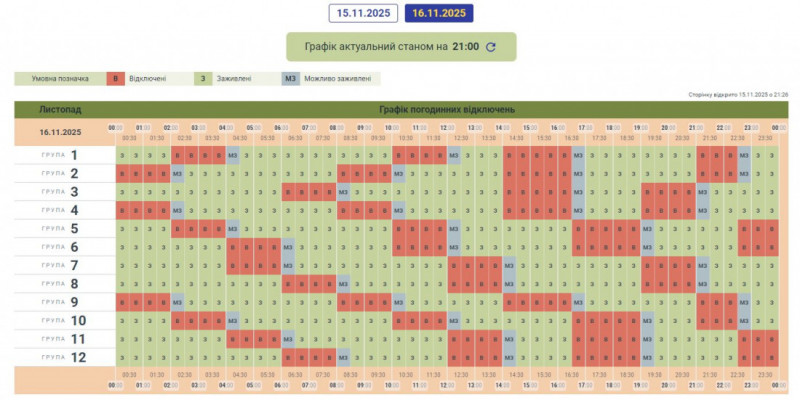Click the refresh icon next to 21:00
The width and height of the screenshot is (800, 400).
point(491,46)
